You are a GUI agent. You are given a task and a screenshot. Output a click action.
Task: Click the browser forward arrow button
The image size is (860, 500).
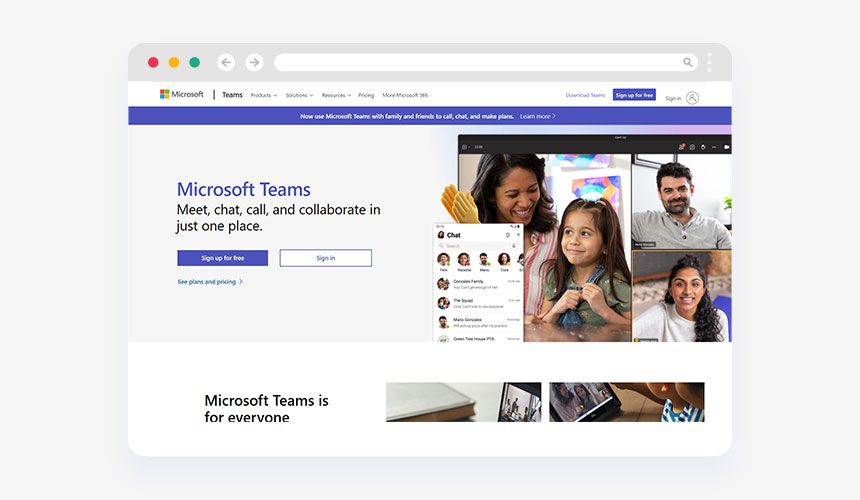click(254, 62)
